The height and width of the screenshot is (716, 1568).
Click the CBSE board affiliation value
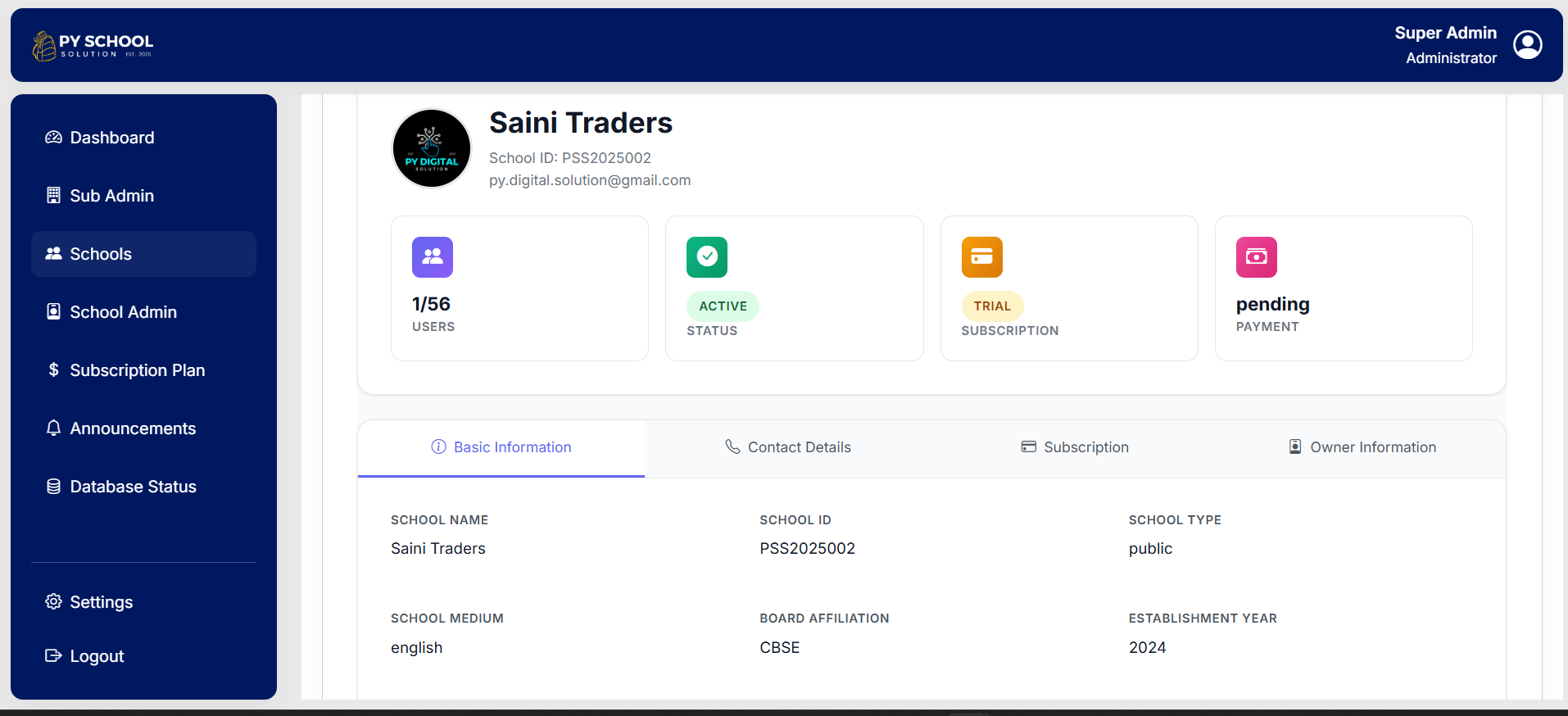779,648
